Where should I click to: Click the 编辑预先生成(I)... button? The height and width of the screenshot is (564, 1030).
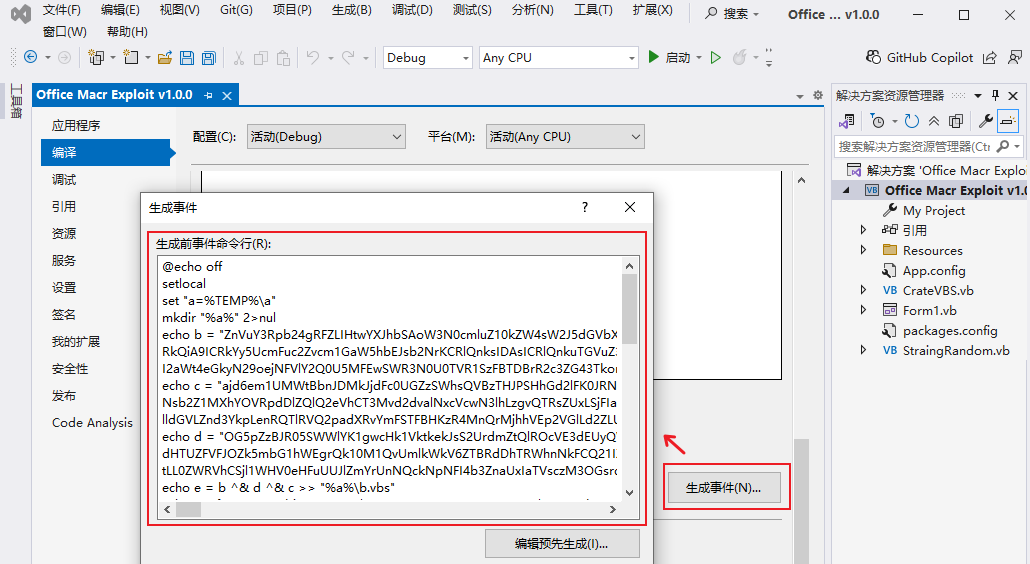562,544
